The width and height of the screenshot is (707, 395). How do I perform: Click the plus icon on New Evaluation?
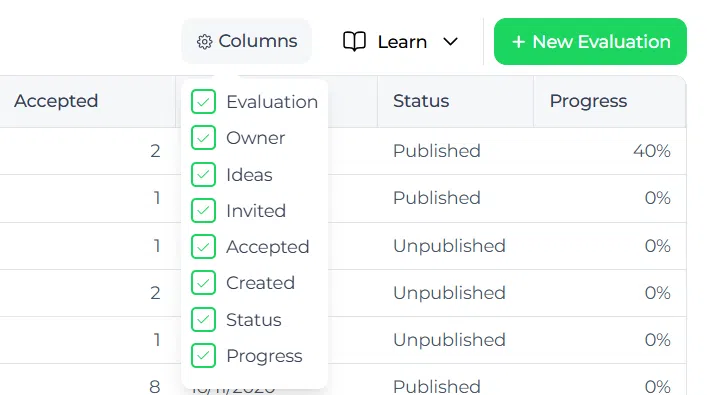[519, 42]
